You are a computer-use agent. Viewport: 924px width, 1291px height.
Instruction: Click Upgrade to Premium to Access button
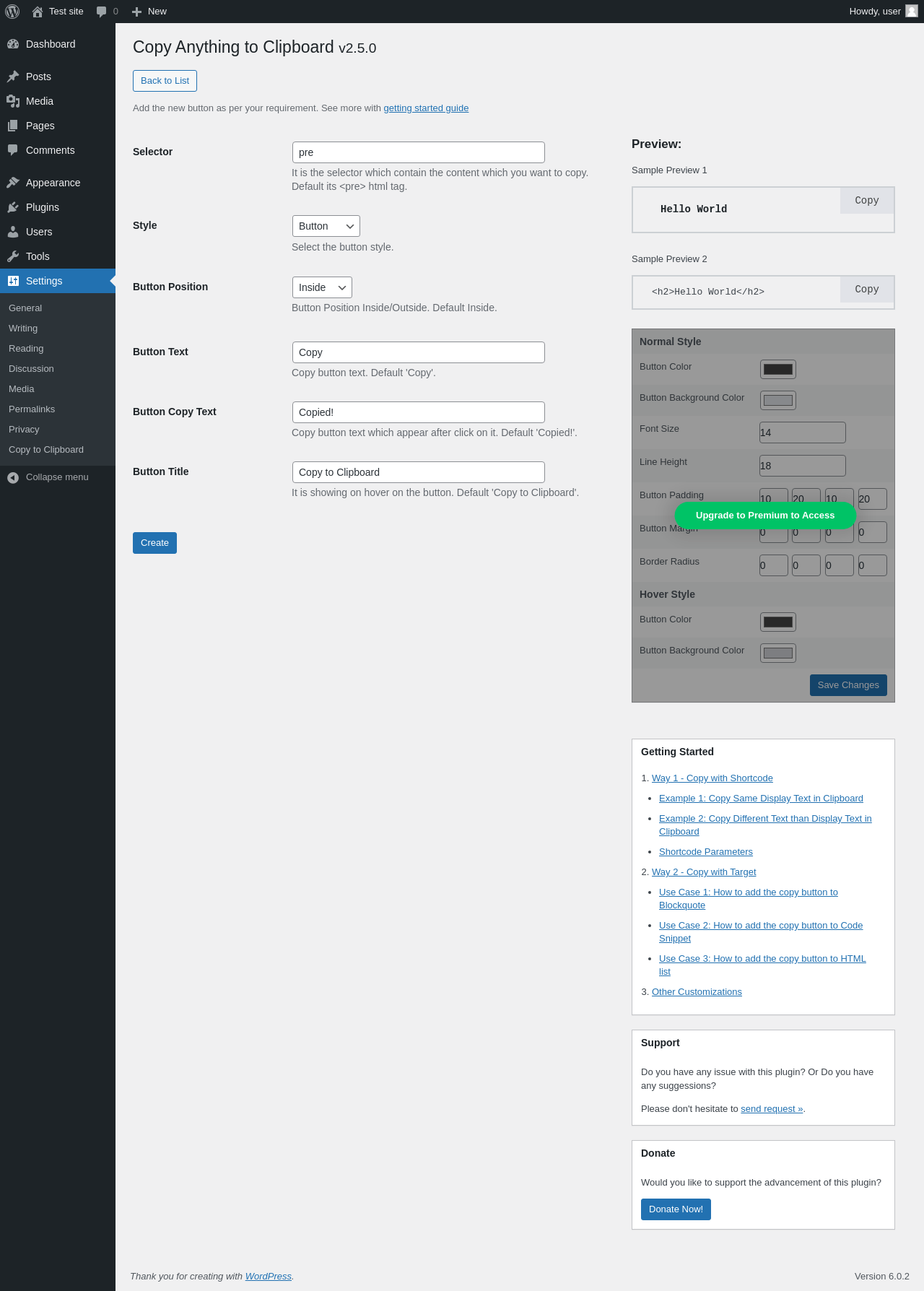[x=765, y=515]
